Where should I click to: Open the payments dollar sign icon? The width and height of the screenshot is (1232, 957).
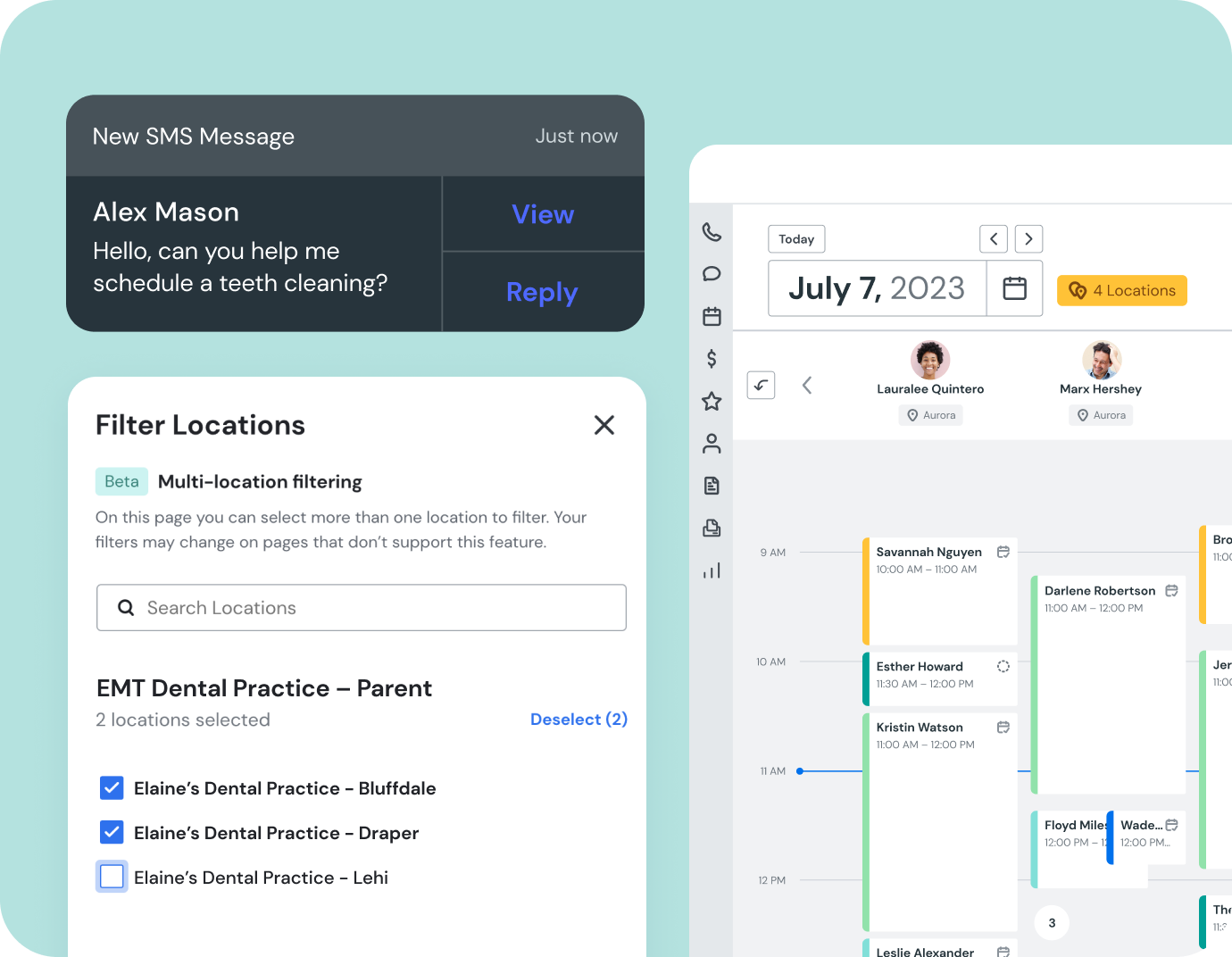[712, 359]
